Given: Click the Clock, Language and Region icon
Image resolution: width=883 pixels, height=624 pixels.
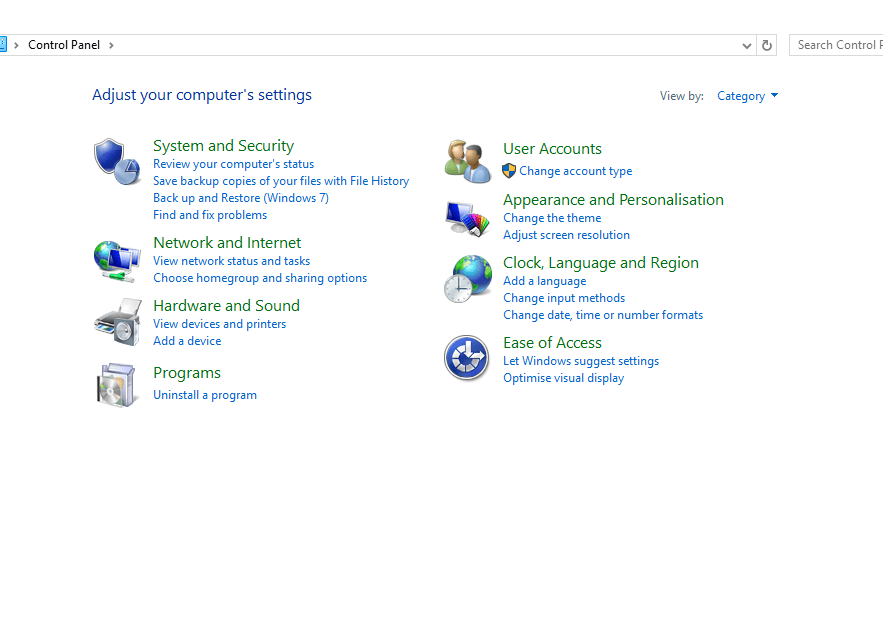Looking at the screenshot, I should pyautogui.click(x=467, y=279).
